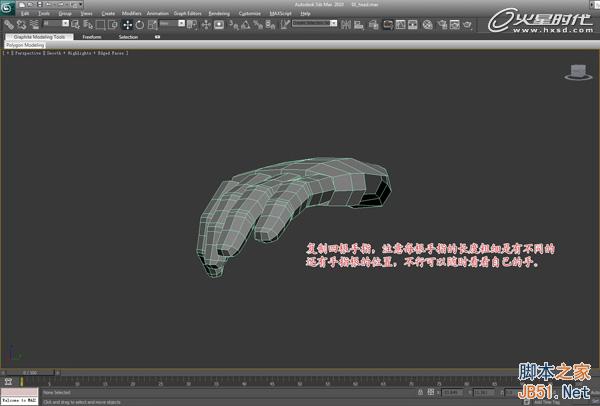Open Render Setup dialog
The image size is (600, 406).
(x=442, y=25)
